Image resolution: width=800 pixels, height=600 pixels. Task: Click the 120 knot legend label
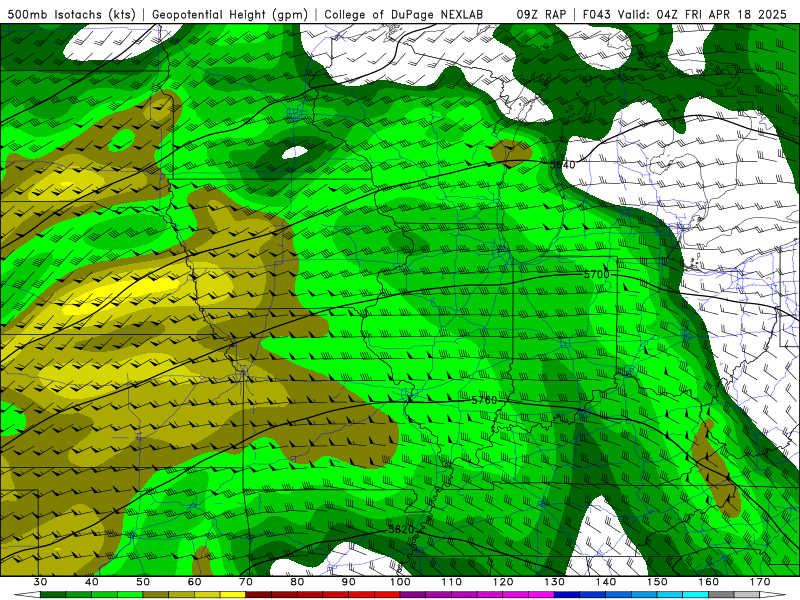click(503, 582)
